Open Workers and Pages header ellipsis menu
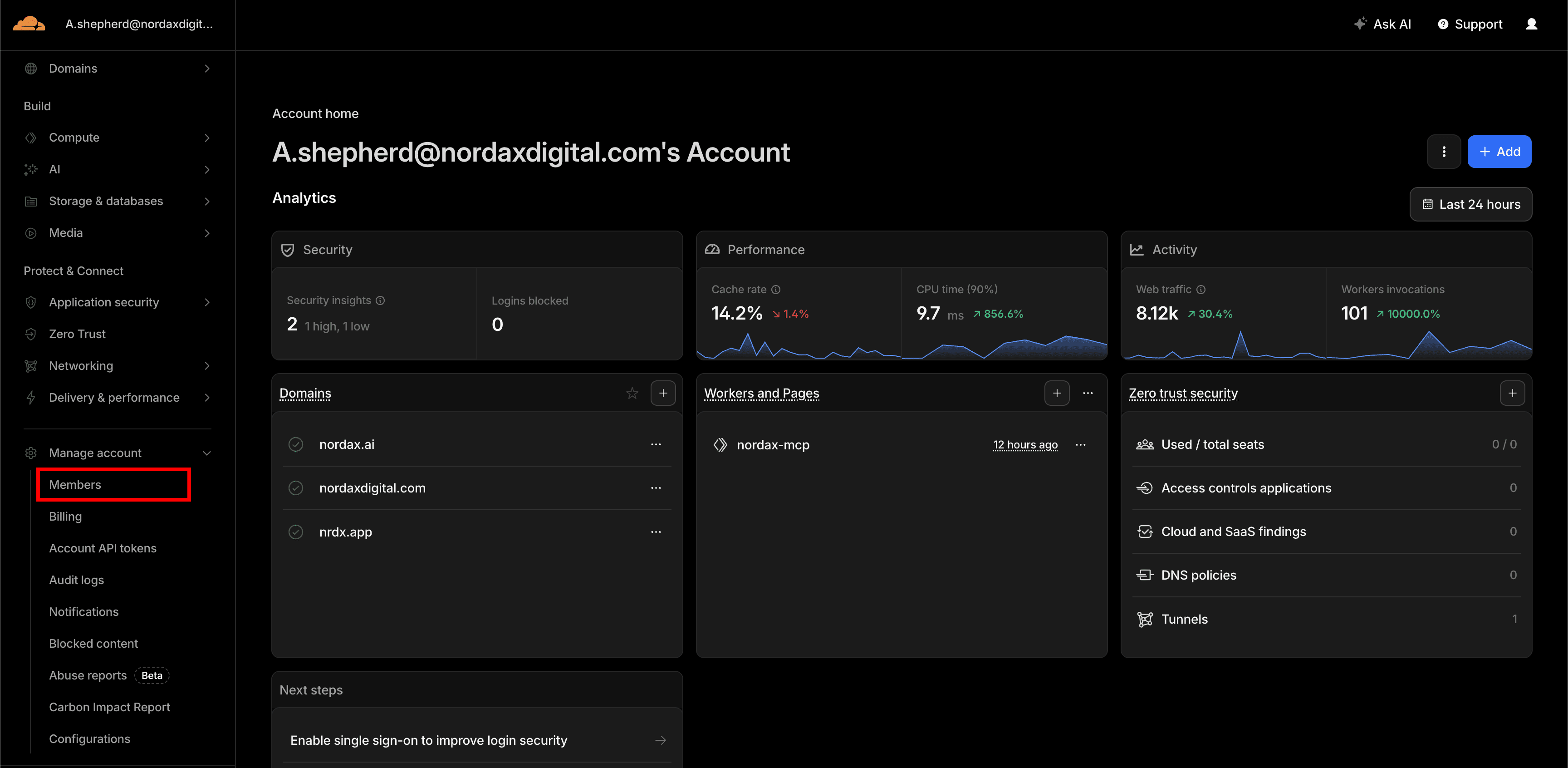 click(x=1088, y=394)
